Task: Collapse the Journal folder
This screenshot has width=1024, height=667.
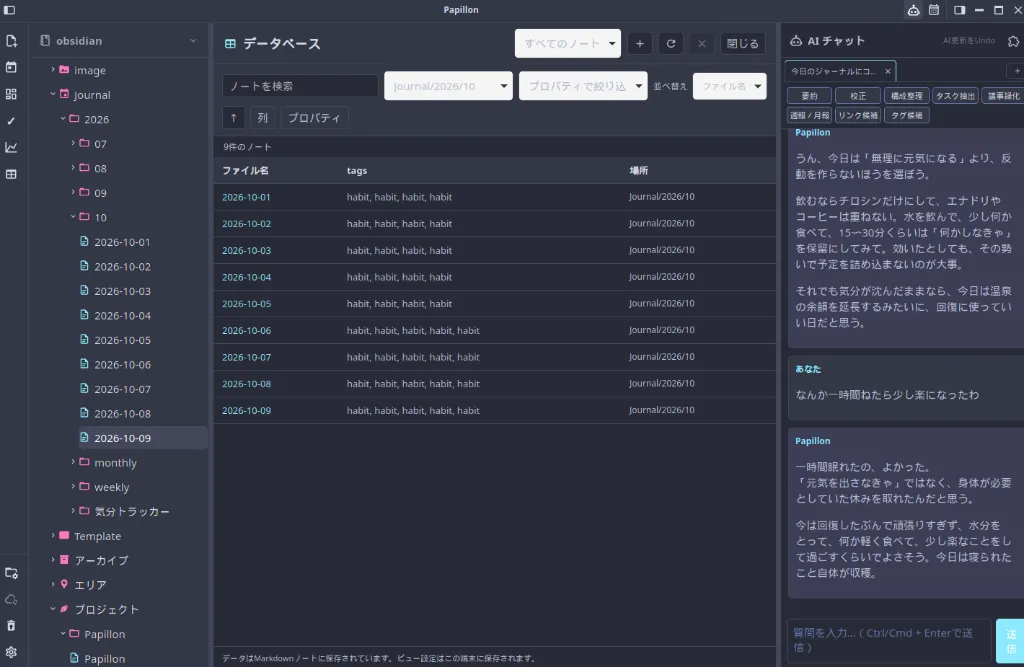Action: pos(53,94)
